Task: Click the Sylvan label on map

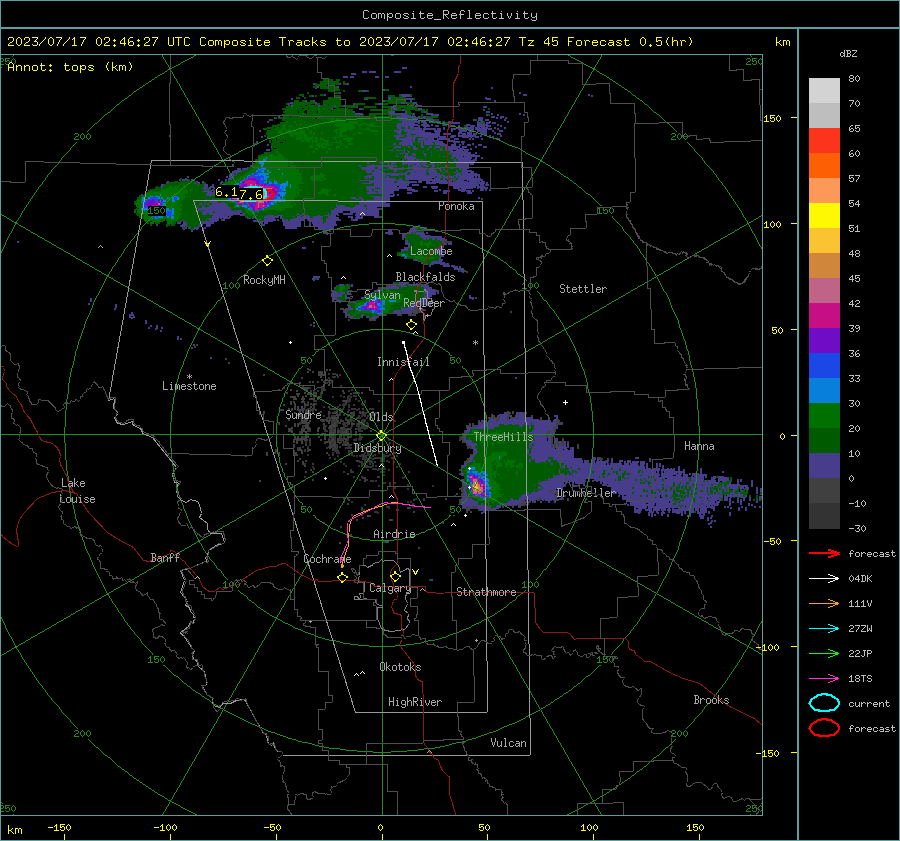Action: pyautogui.click(x=382, y=296)
